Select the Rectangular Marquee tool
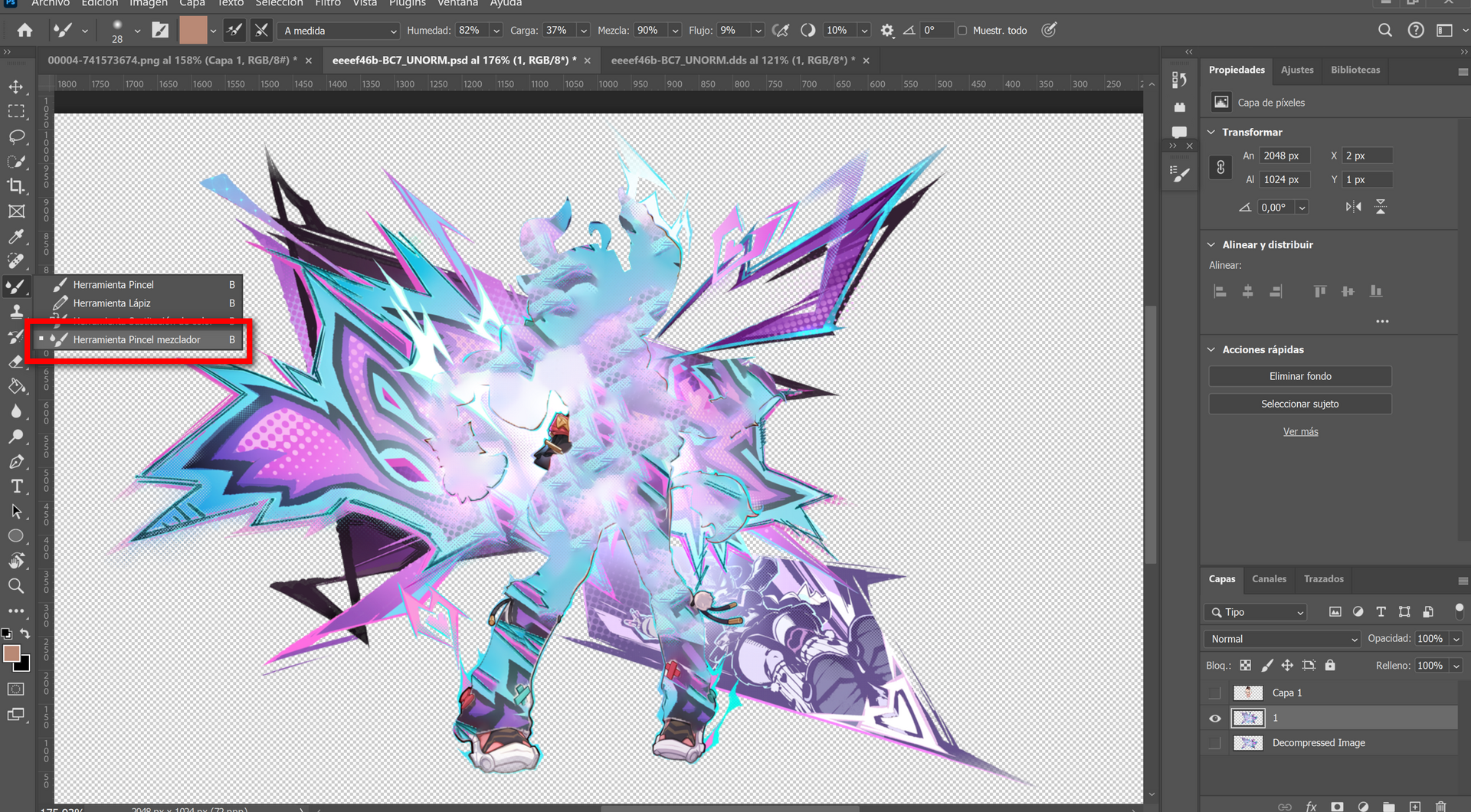 [16, 112]
